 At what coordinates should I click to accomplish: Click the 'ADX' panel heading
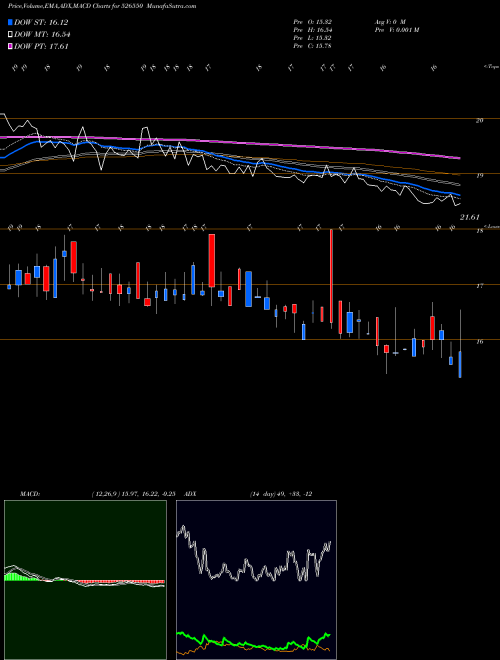[x=191, y=494]
